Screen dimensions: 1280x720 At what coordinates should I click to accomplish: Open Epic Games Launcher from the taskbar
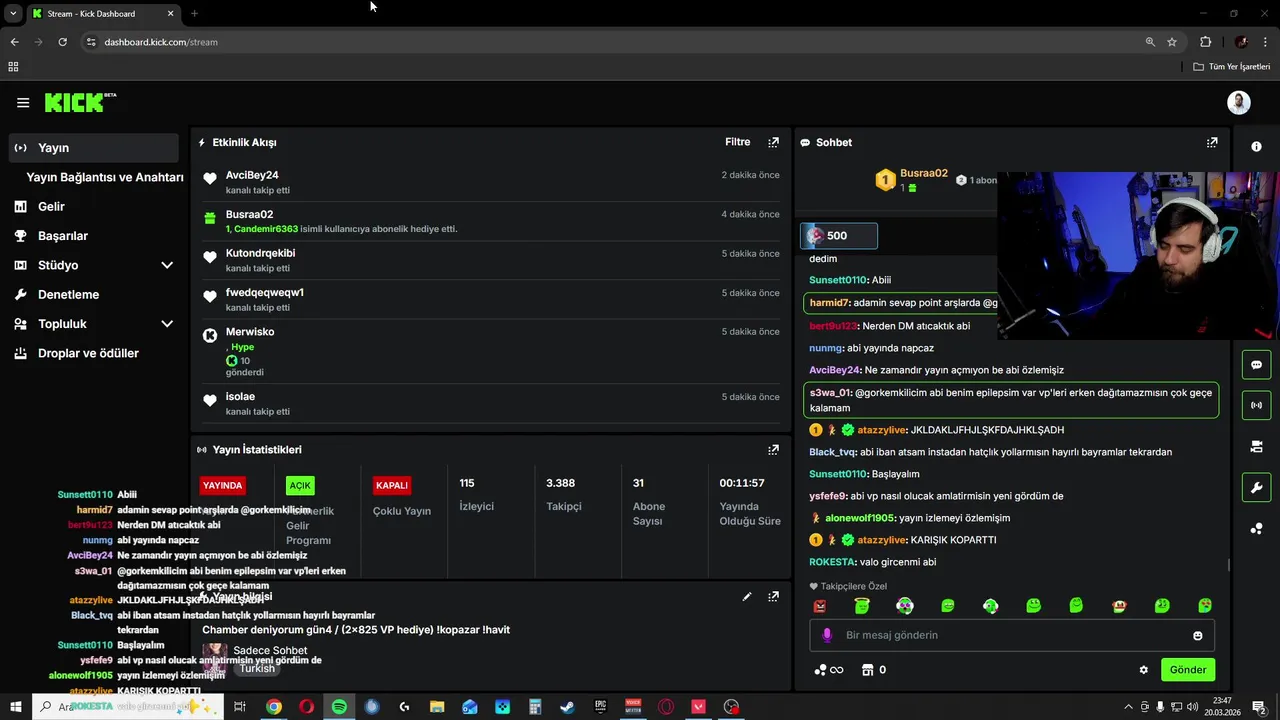(x=600, y=707)
